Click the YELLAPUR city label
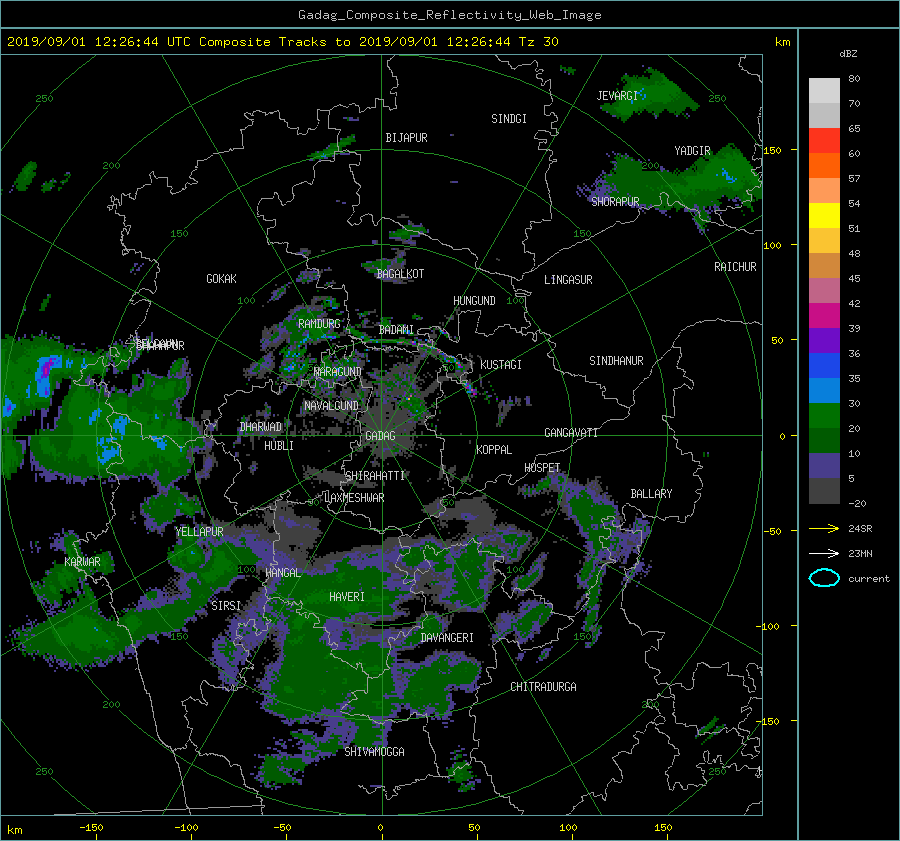 pos(199,532)
